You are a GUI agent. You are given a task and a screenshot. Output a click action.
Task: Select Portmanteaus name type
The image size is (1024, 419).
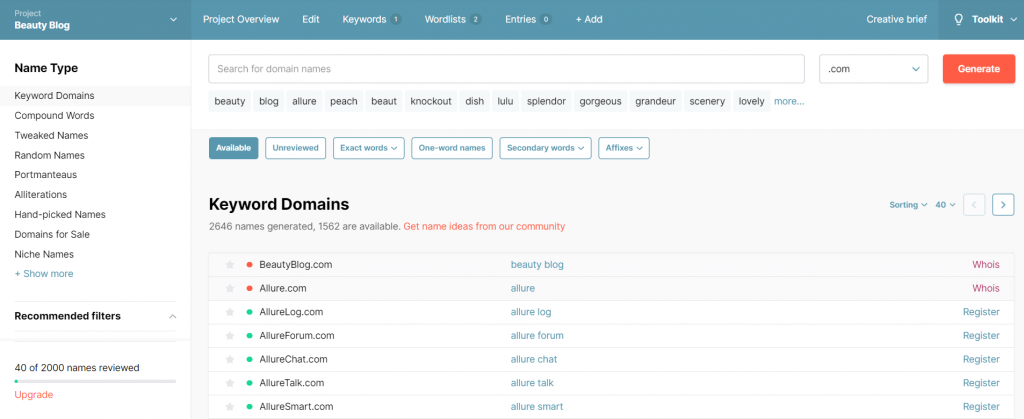pyautogui.click(x=46, y=175)
